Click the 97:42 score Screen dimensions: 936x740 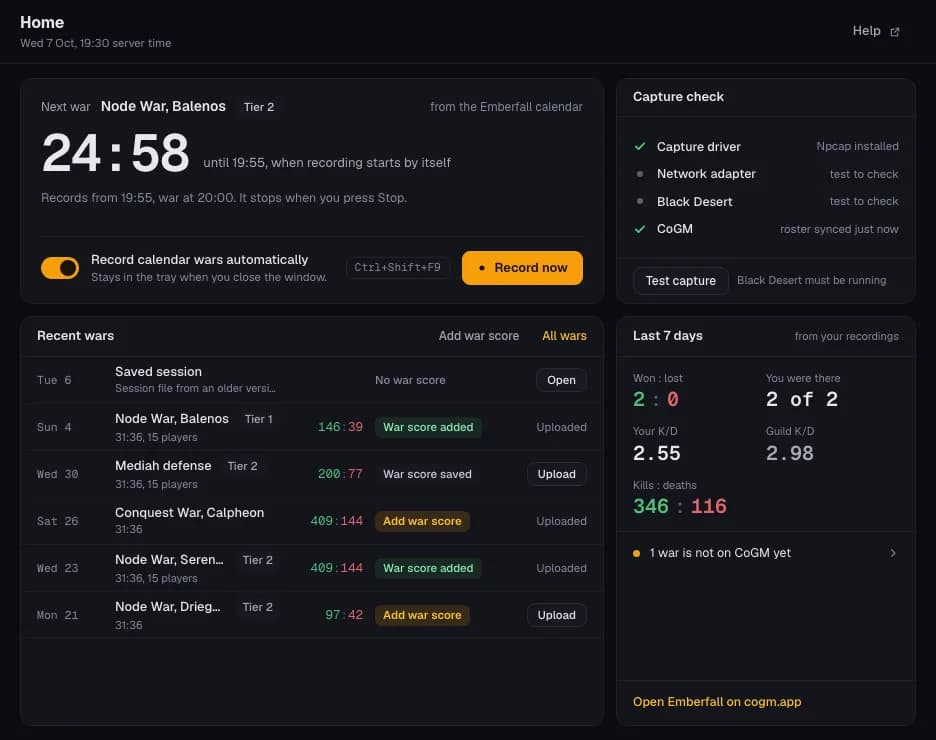[x=343, y=615]
